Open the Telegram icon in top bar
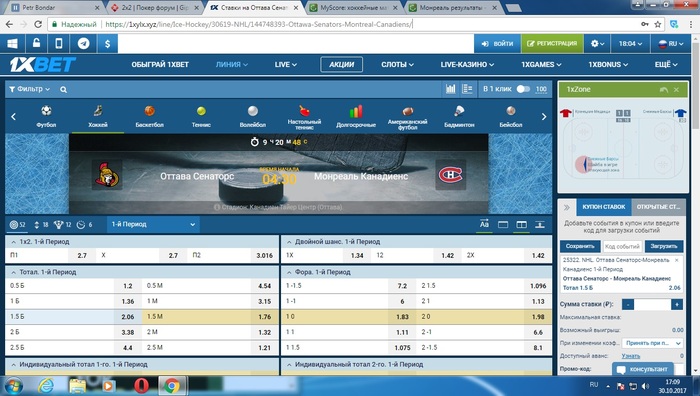700x396 pixels. [83, 44]
